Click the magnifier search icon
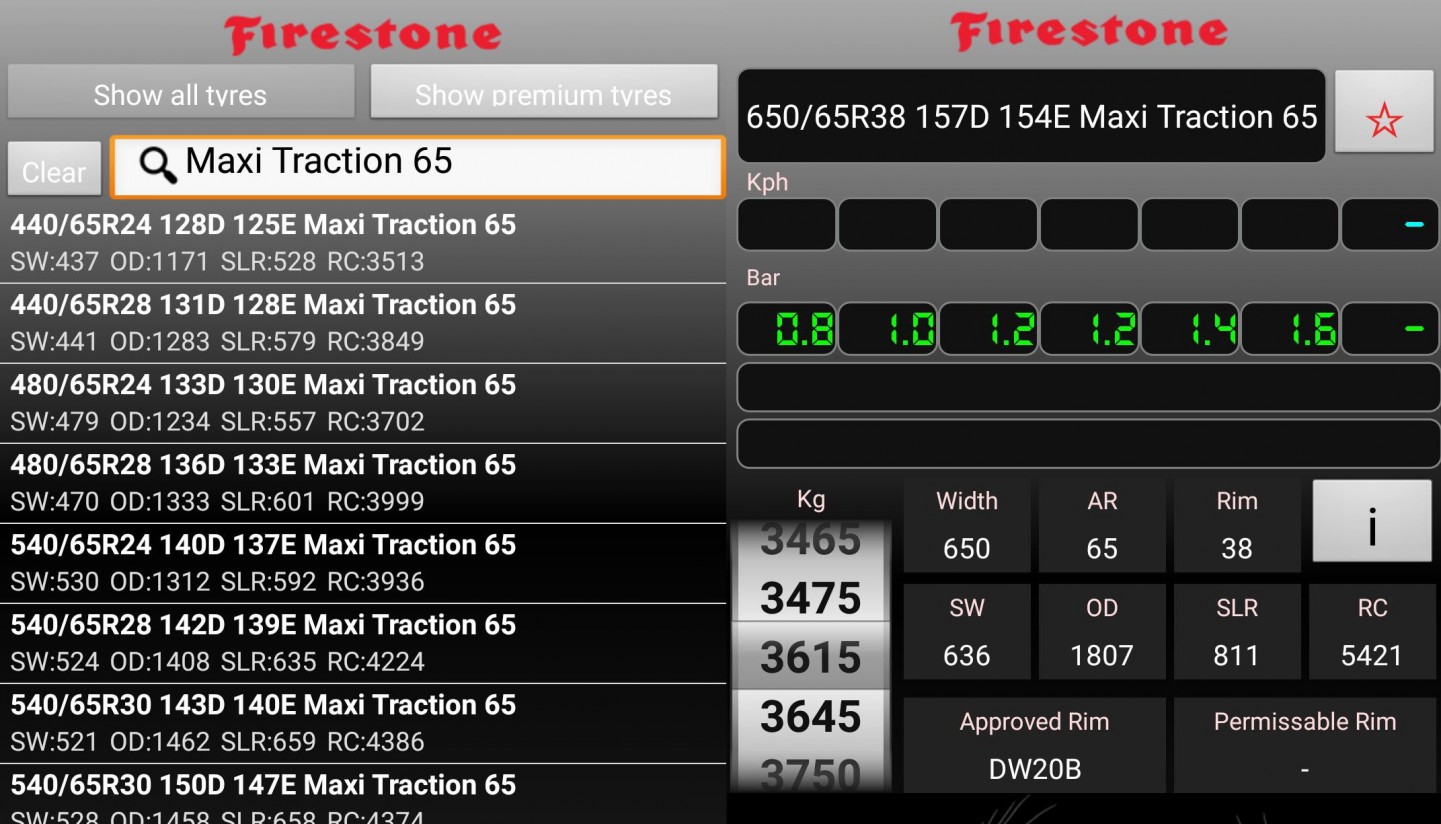The height and width of the screenshot is (824, 1441). coord(158,164)
